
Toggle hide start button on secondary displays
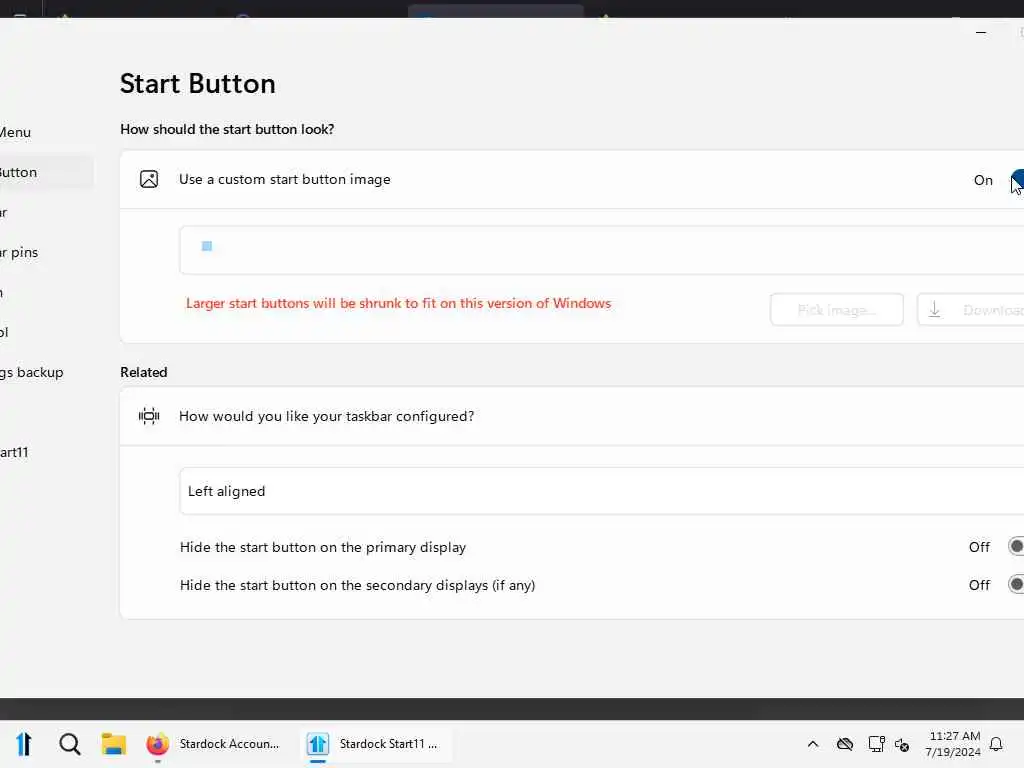click(x=1016, y=585)
